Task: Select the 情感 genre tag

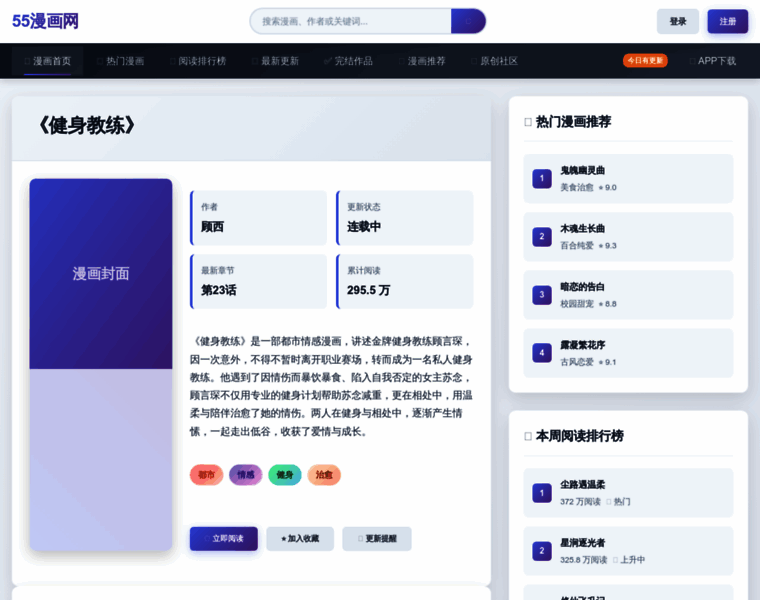Action: pos(245,475)
